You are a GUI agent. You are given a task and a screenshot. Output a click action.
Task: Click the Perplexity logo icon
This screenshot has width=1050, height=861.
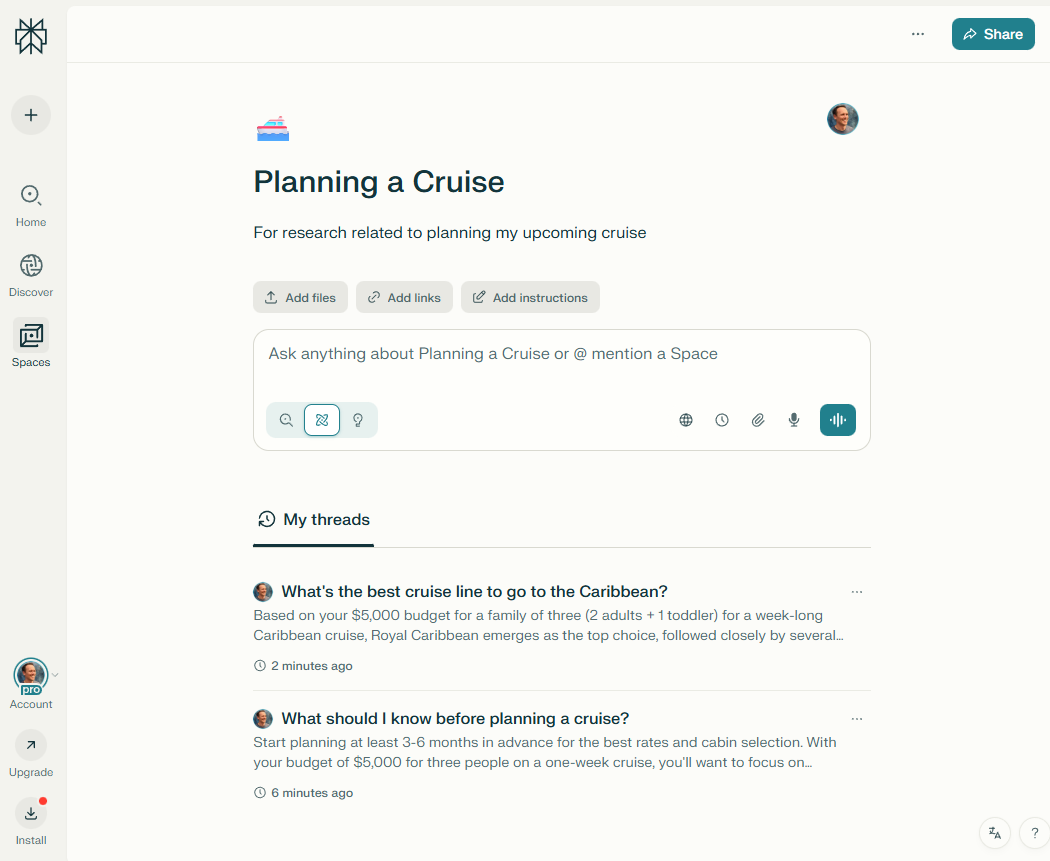tap(31, 35)
